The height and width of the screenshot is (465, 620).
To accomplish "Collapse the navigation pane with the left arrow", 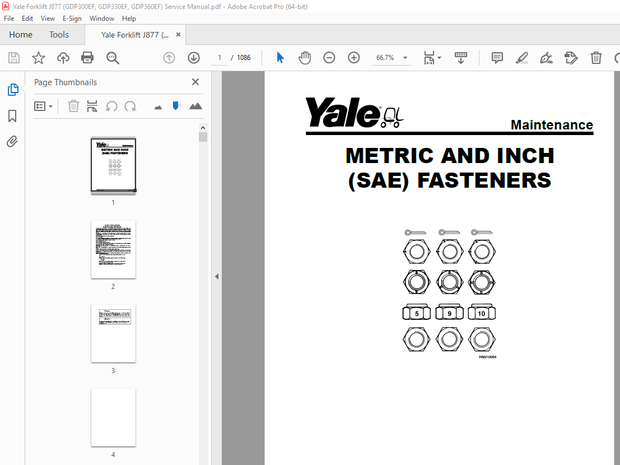I will click(x=217, y=276).
